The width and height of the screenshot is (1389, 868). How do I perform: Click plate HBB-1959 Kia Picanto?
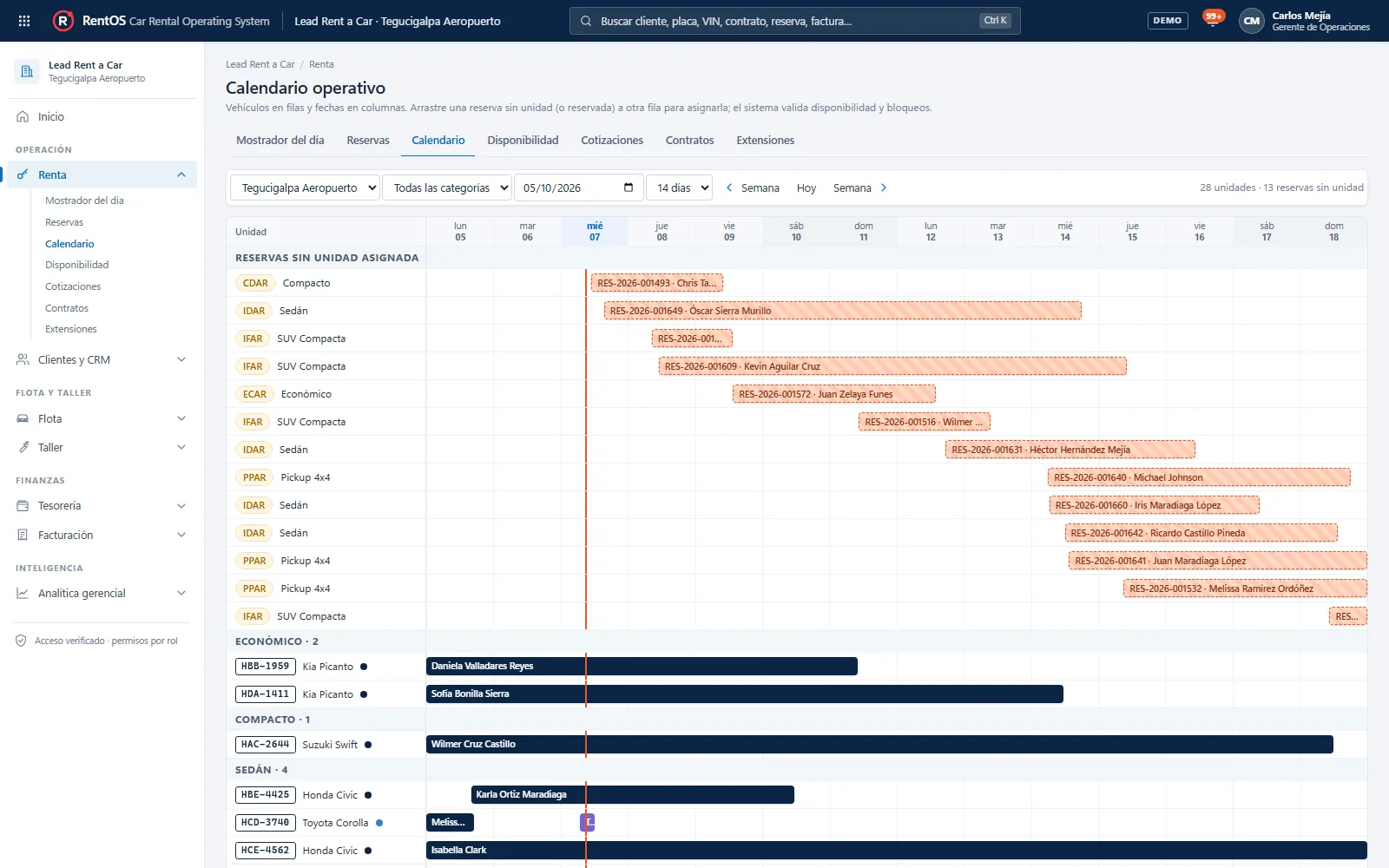pyautogui.click(x=265, y=667)
